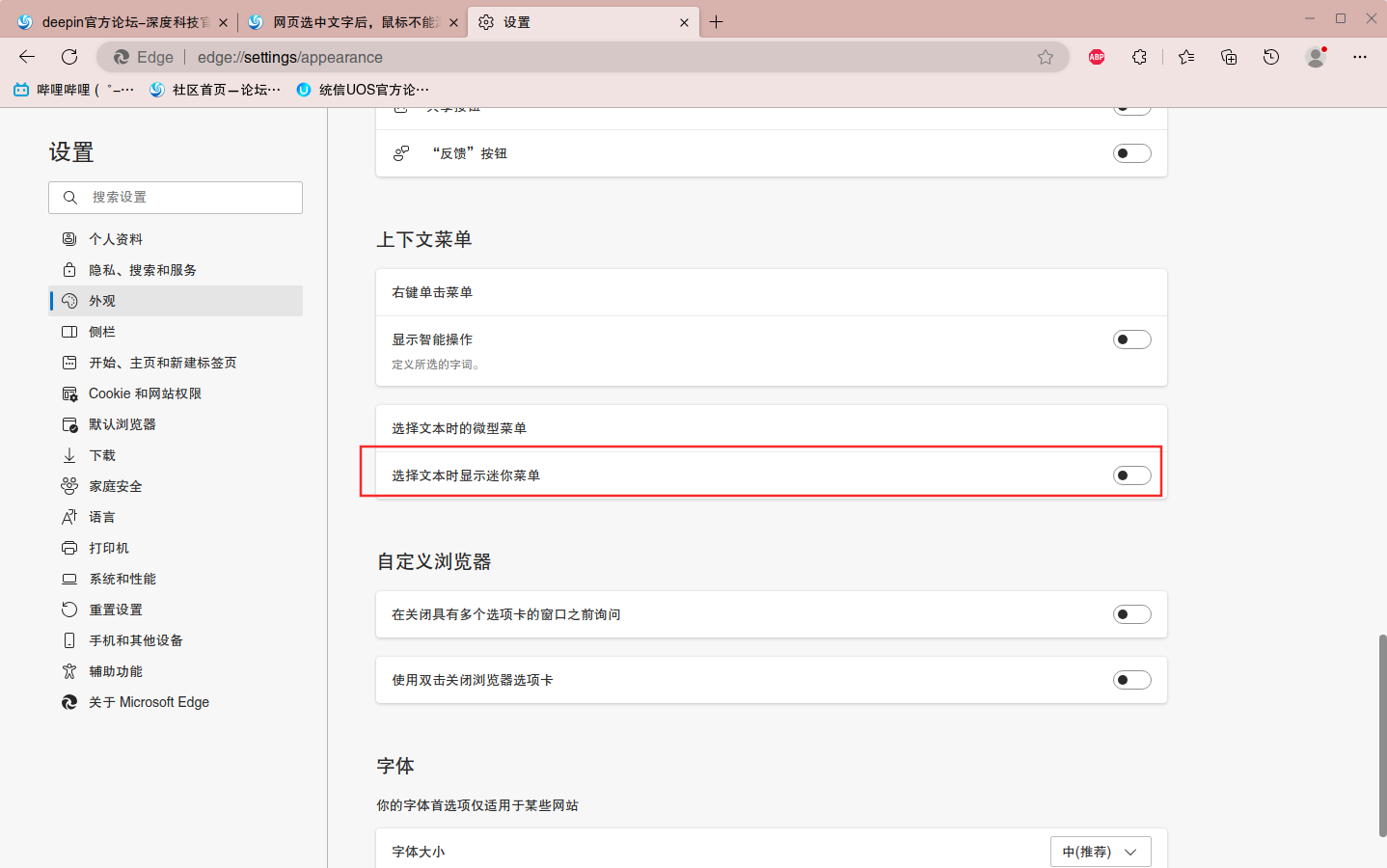Screen dimensions: 1387x868
Task: Expand the 字体大小 dropdown
Action: tap(1101, 852)
